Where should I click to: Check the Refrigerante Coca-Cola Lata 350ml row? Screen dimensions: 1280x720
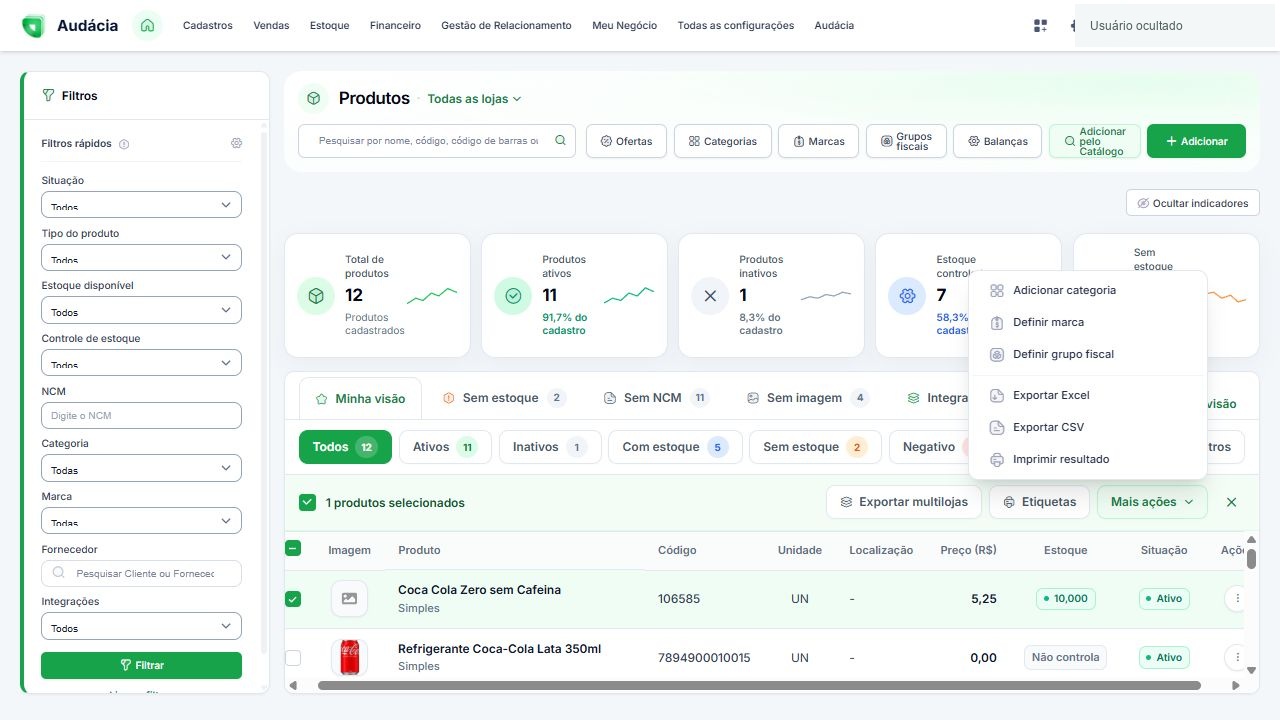tap(293, 658)
